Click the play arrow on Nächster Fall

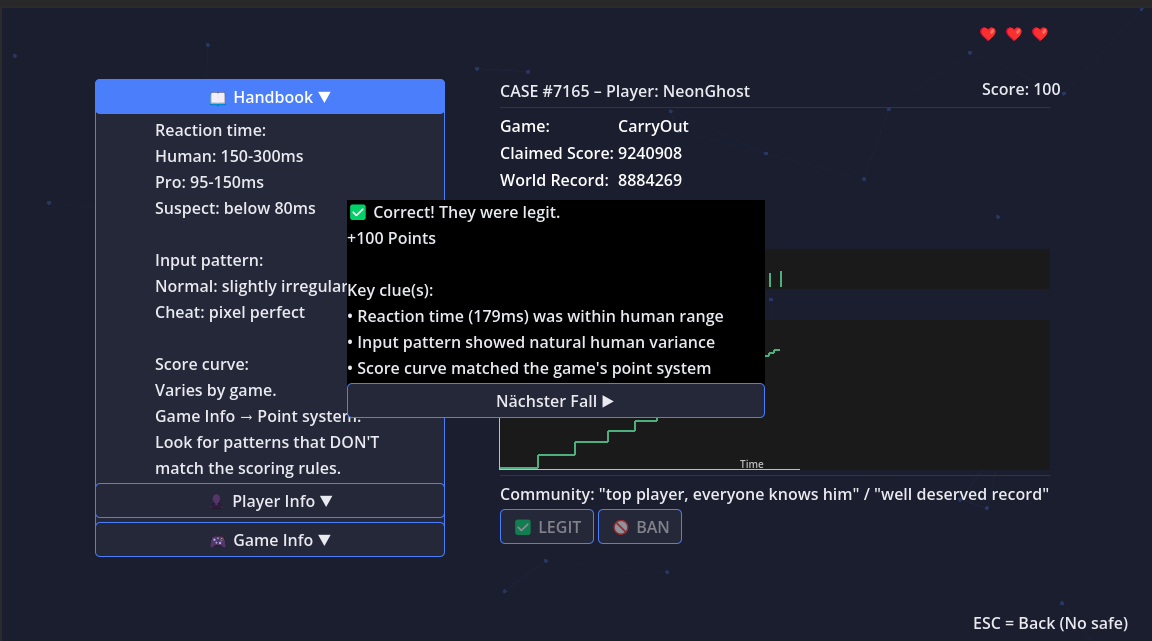pyautogui.click(x=608, y=401)
